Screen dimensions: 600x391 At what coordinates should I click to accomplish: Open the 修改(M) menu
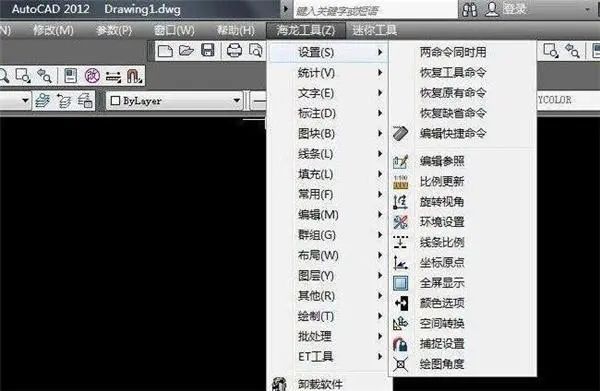53,30
